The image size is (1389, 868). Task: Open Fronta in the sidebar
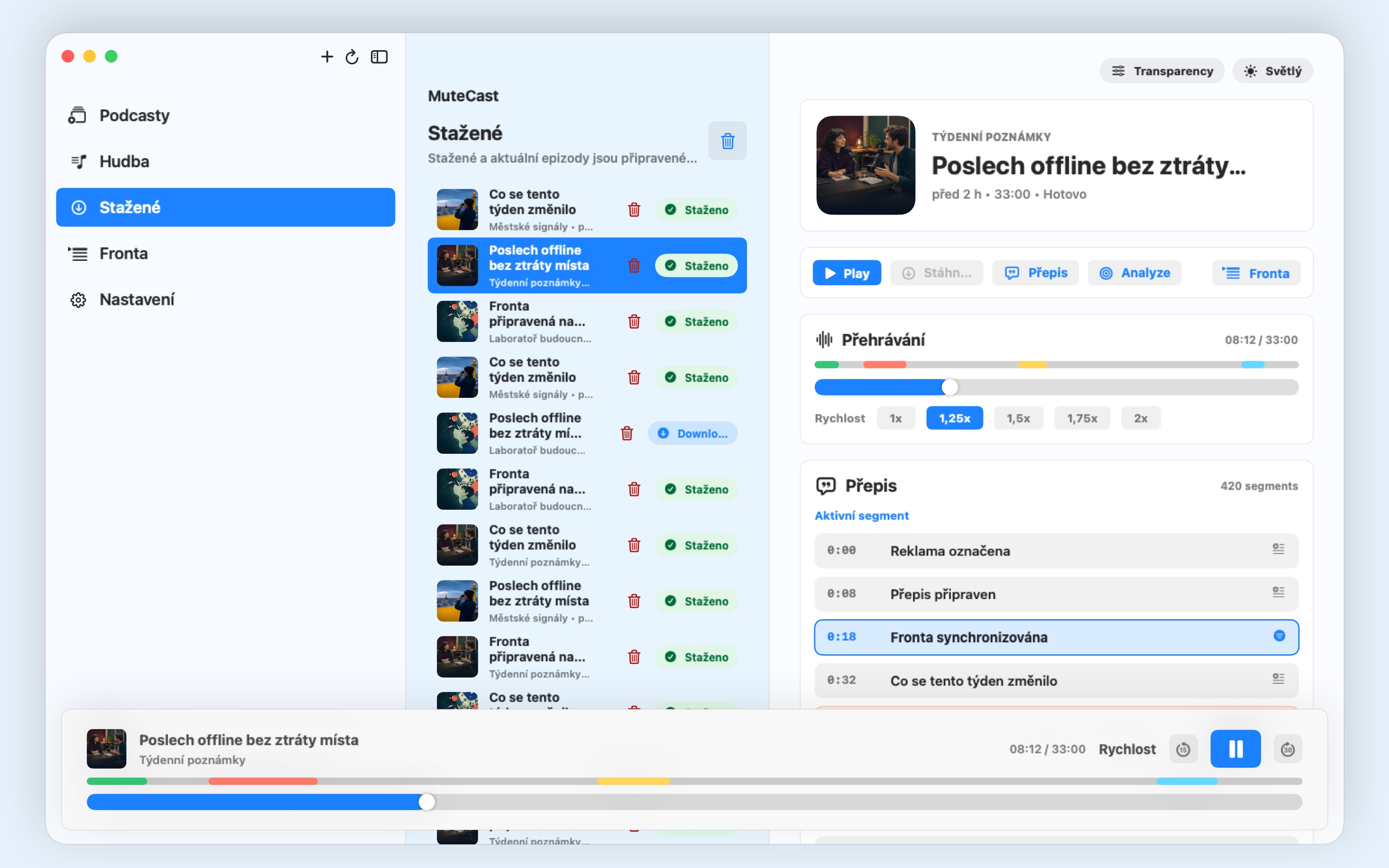[x=226, y=253]
